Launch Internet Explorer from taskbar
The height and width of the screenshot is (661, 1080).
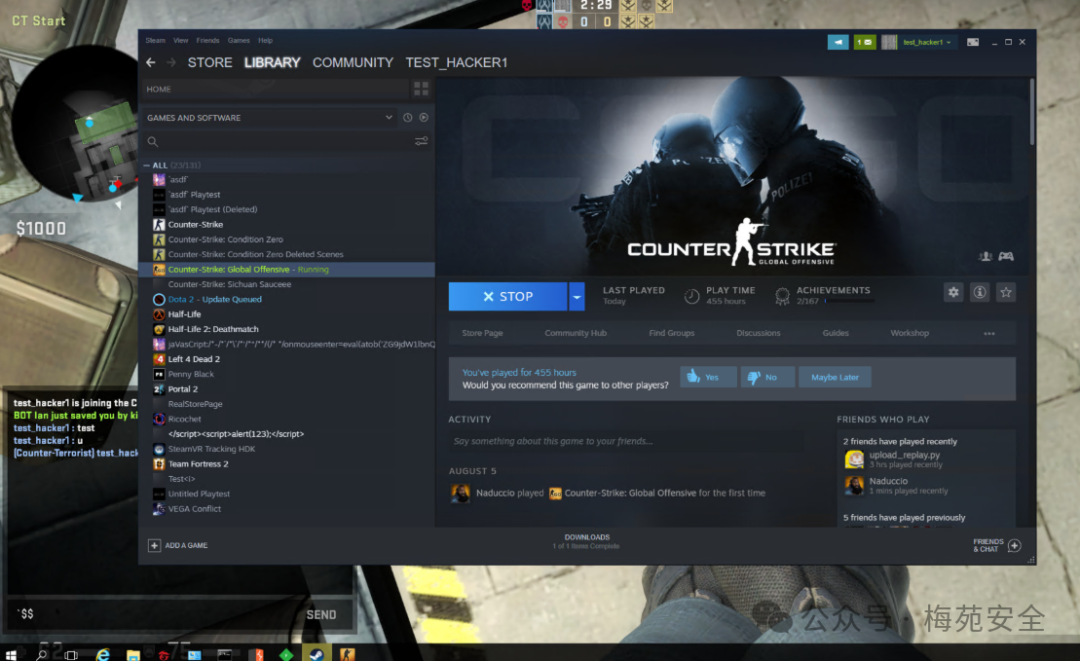[x=103, y=654]
